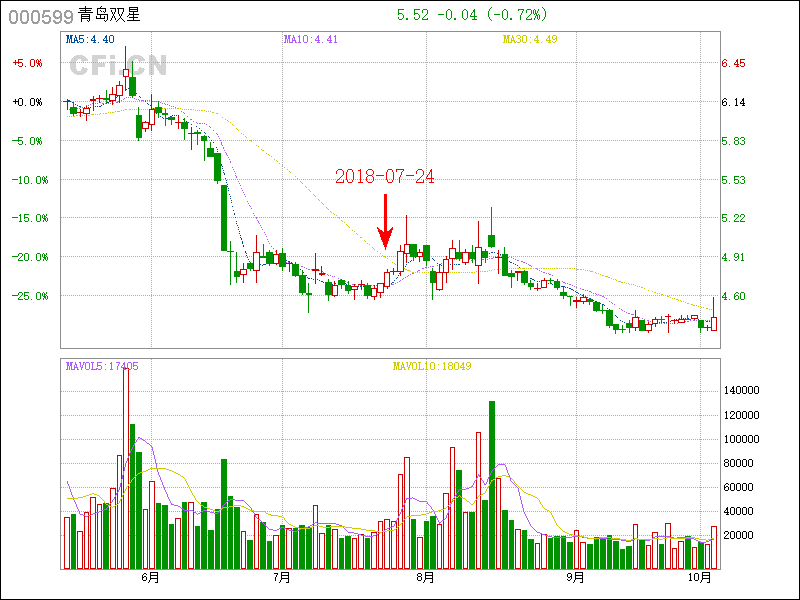Click the long green candlestick of the June plunge

coord(224,218)
